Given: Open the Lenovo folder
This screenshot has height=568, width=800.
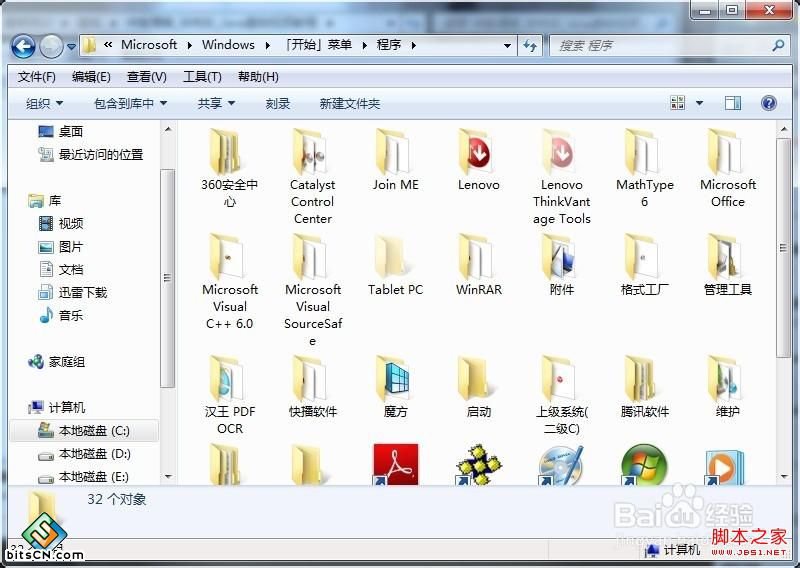Looking at the screenshot, I should click(x=478, y=160).
